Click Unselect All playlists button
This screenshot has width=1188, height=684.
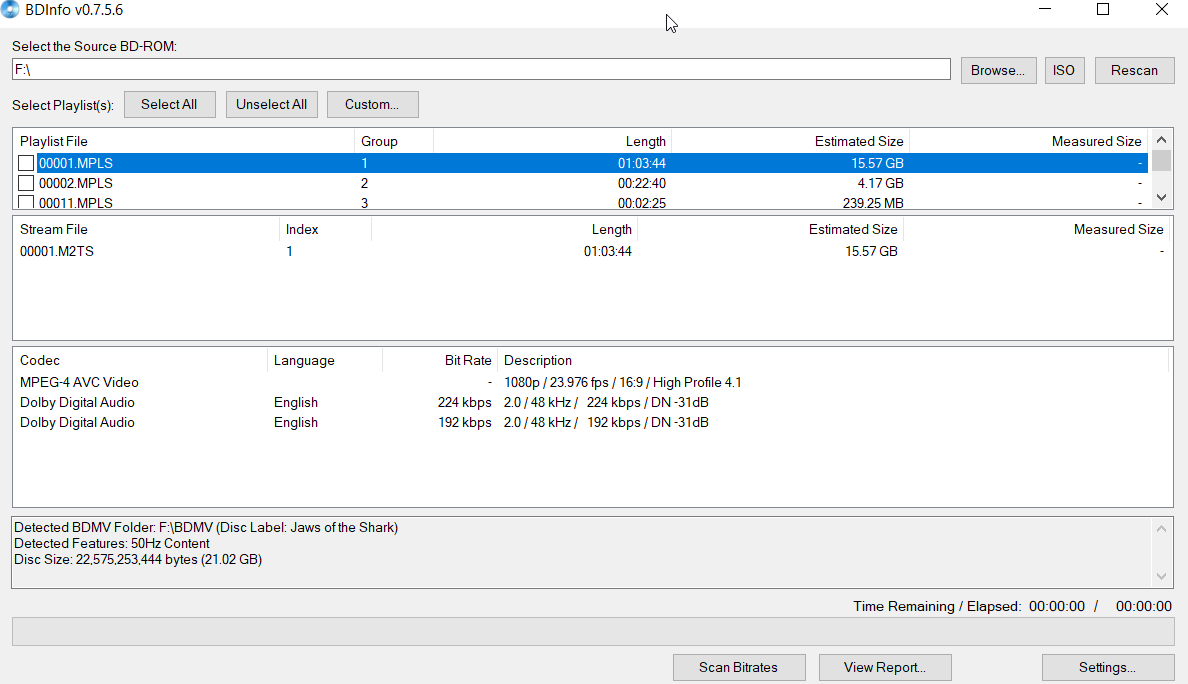271,105
